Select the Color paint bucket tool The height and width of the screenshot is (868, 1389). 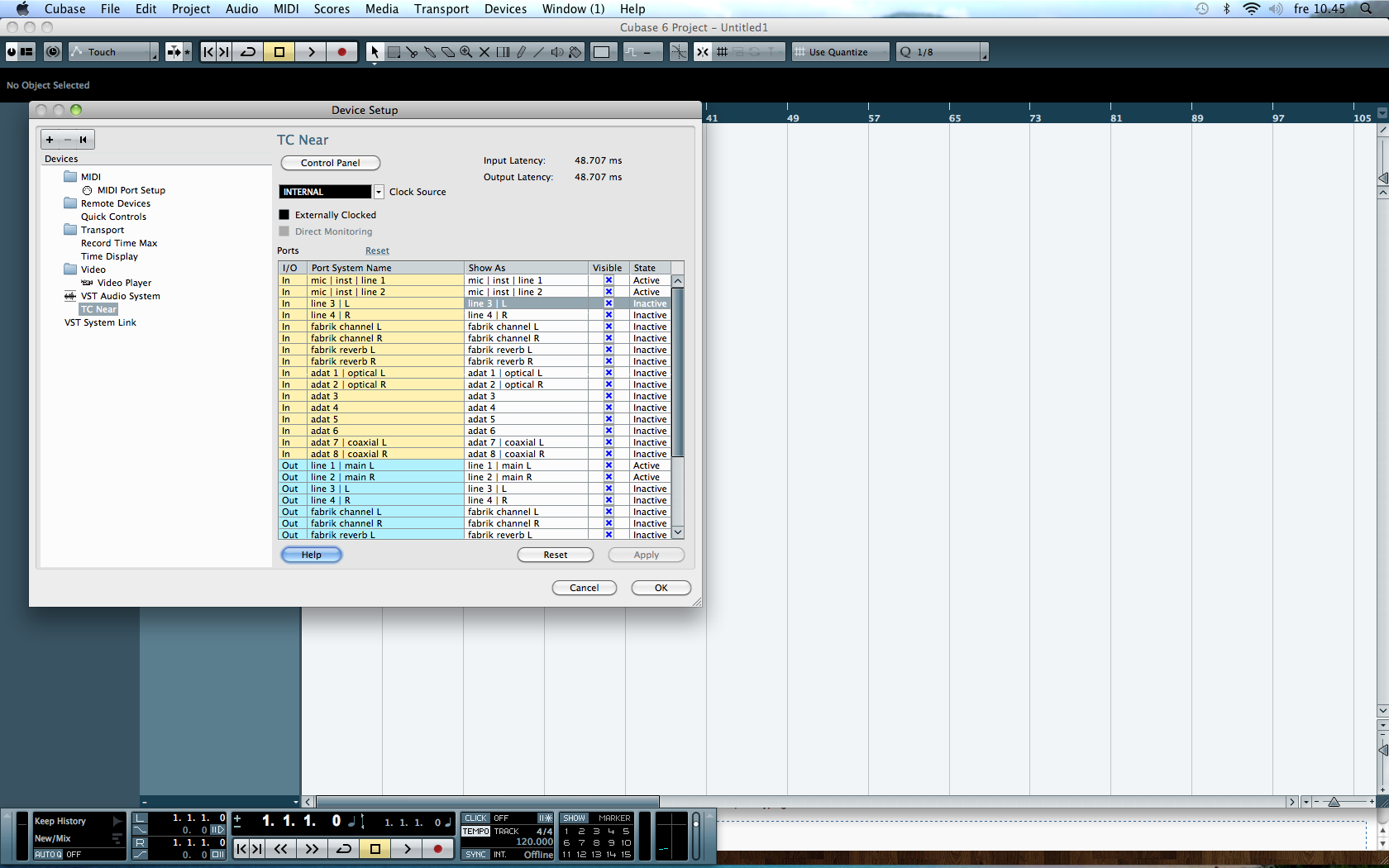(x=575, y=52)
